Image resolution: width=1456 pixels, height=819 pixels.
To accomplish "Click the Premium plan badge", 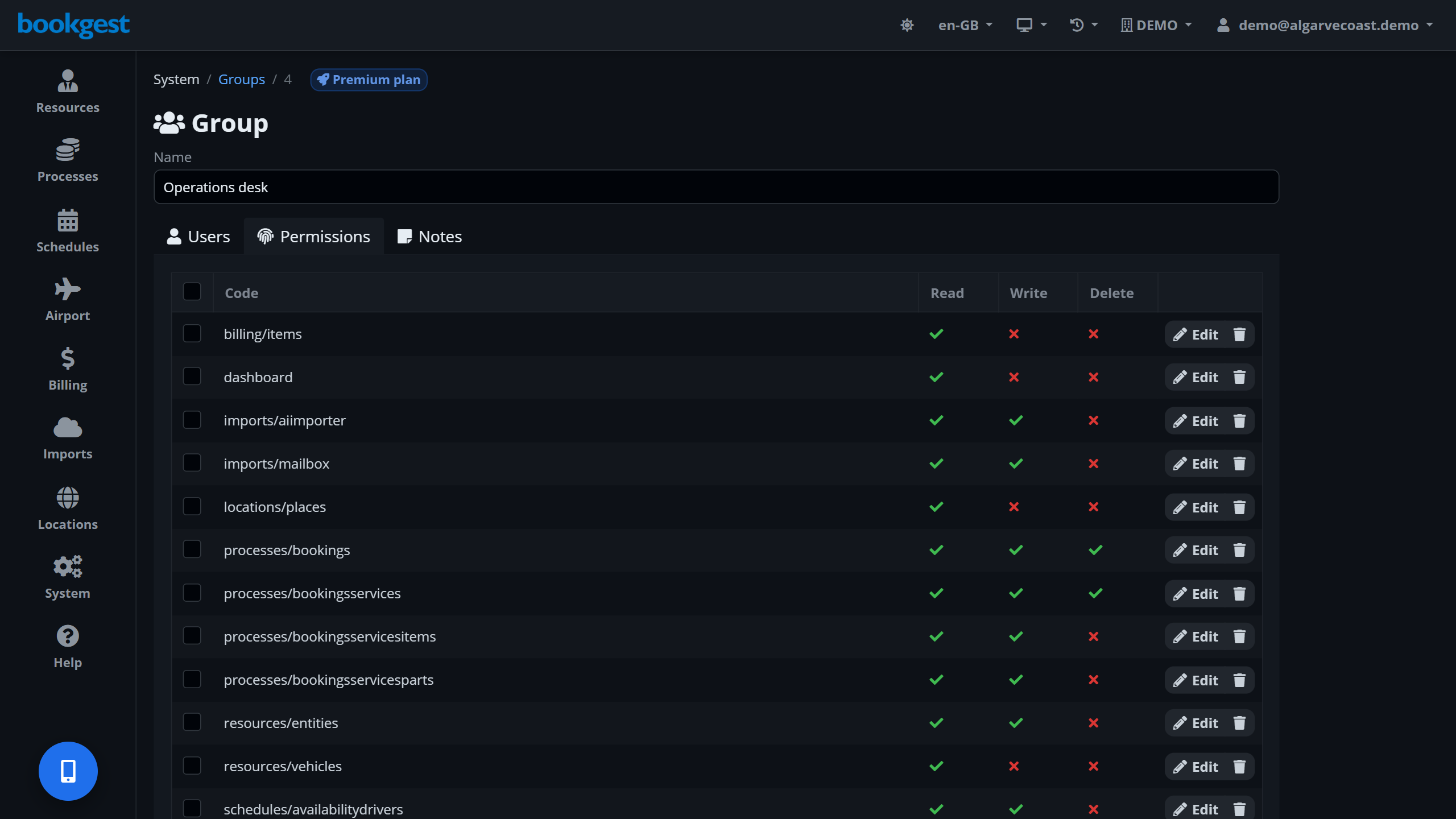I will tap(369, 80).
